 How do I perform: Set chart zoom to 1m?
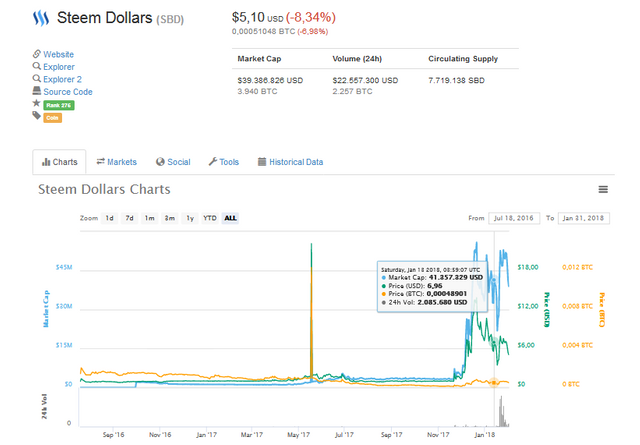[149, 218]
